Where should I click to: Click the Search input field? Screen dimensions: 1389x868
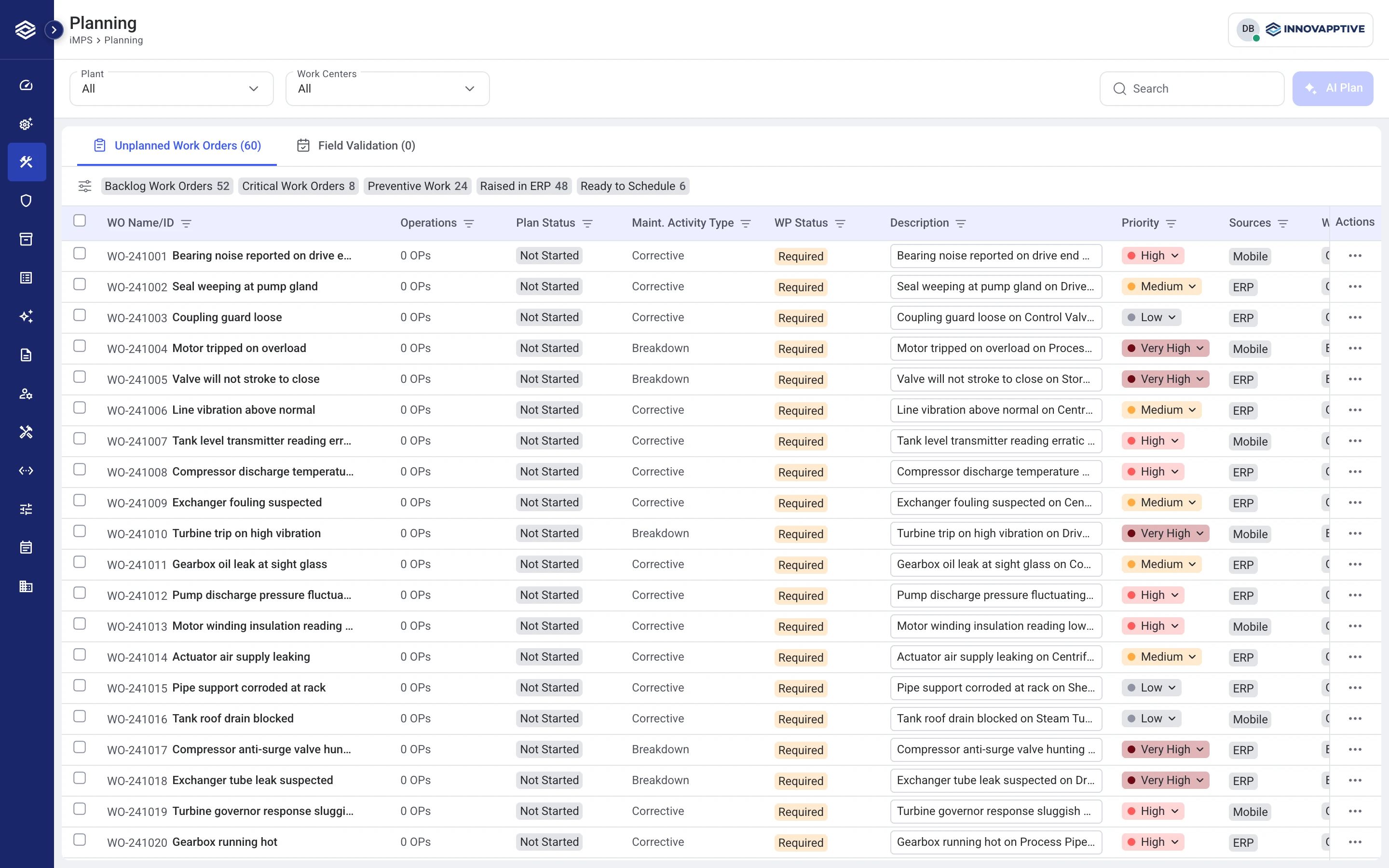tap(1192, 88)
